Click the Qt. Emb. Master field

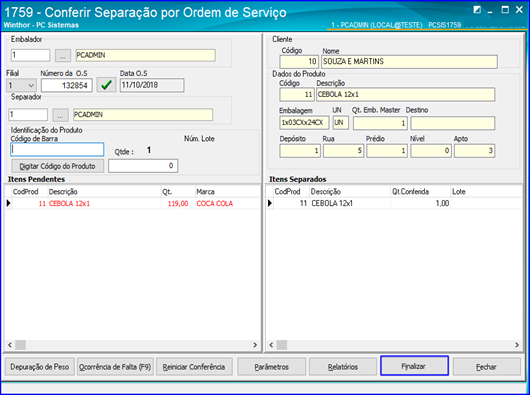coord(380,123)
